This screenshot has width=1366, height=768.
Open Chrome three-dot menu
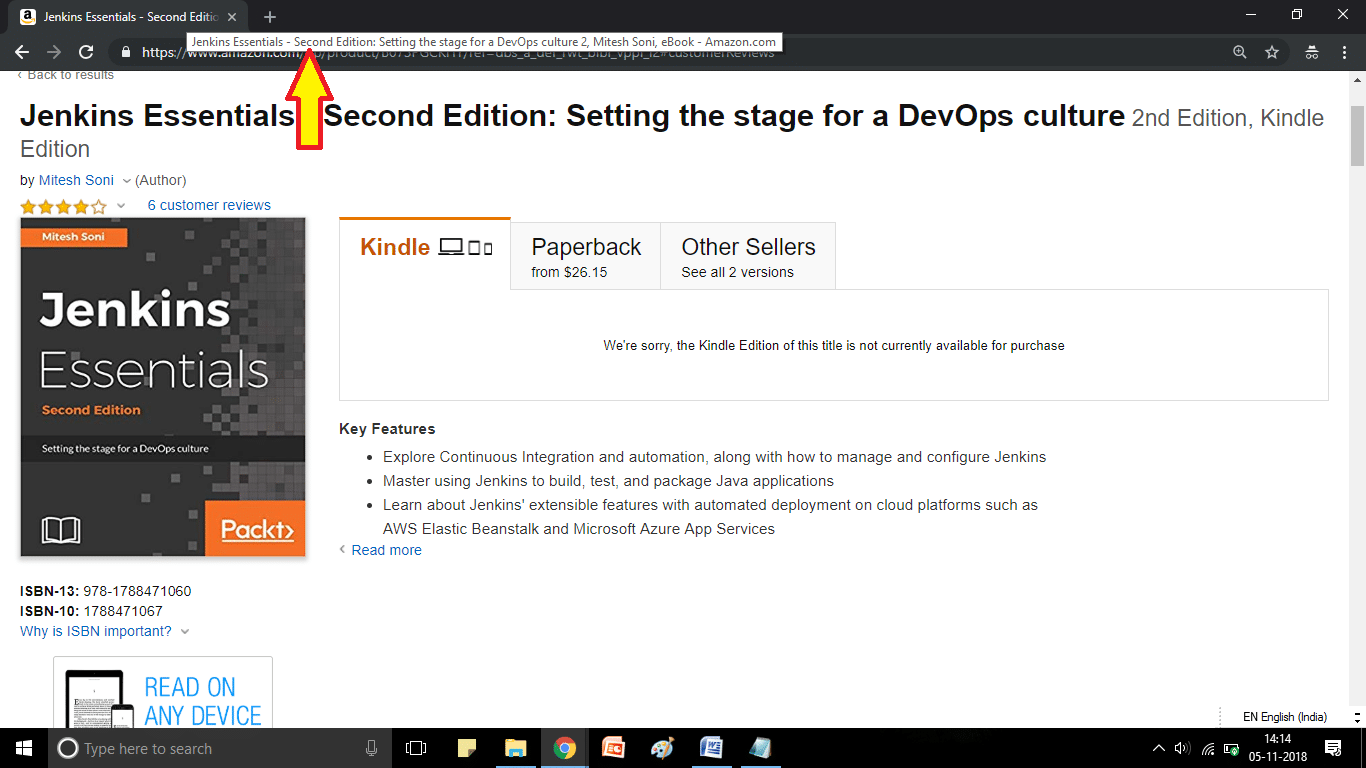click(x=1344, y=52)
